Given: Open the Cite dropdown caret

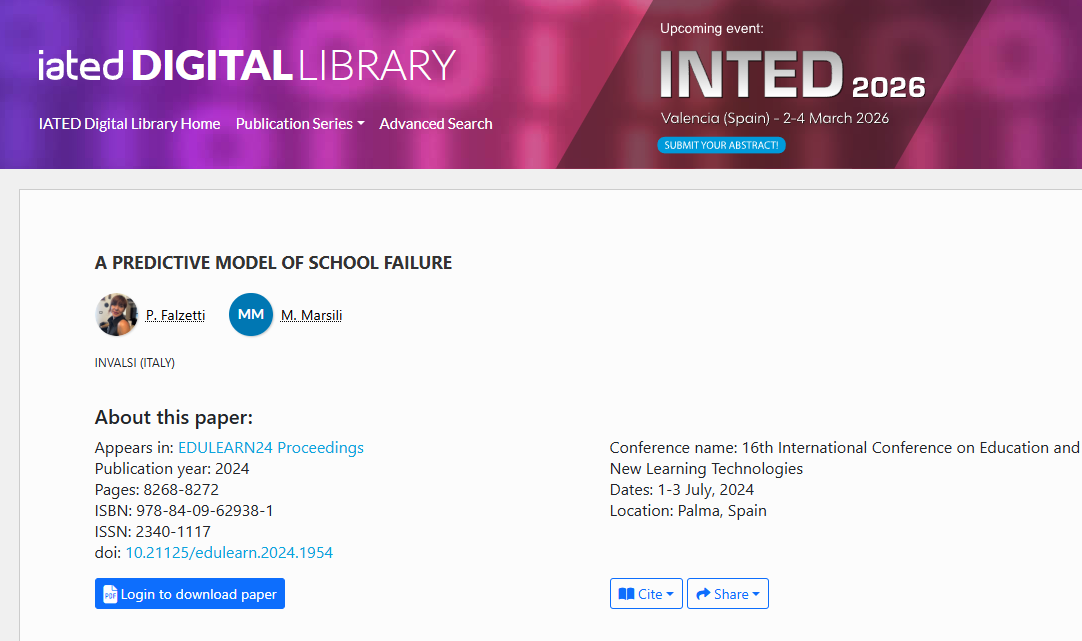Looking at the screenshot, I should click(x=670, y=594).
